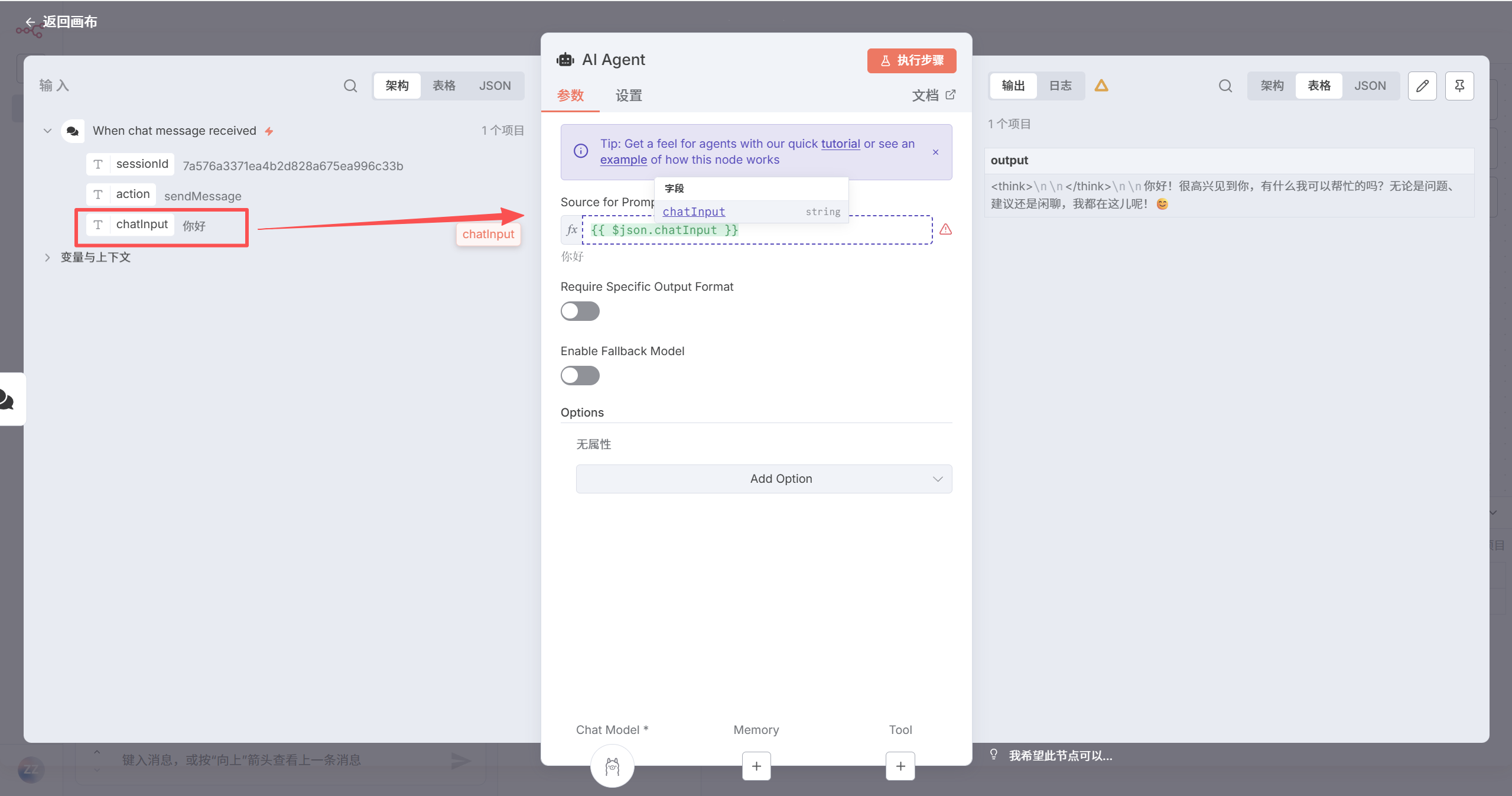1512x796 pixels.
Task: Click the 执行步骤 button
Action: (x=911, y=60)
